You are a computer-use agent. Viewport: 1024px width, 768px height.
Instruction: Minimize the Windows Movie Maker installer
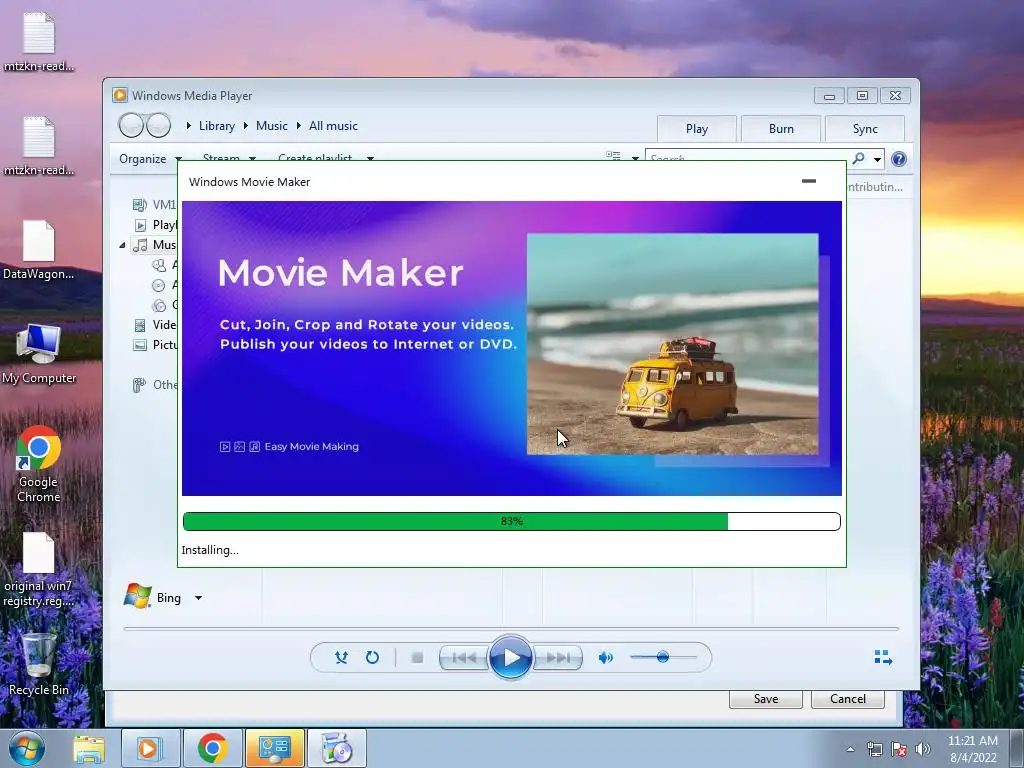[x=808, y=181]
